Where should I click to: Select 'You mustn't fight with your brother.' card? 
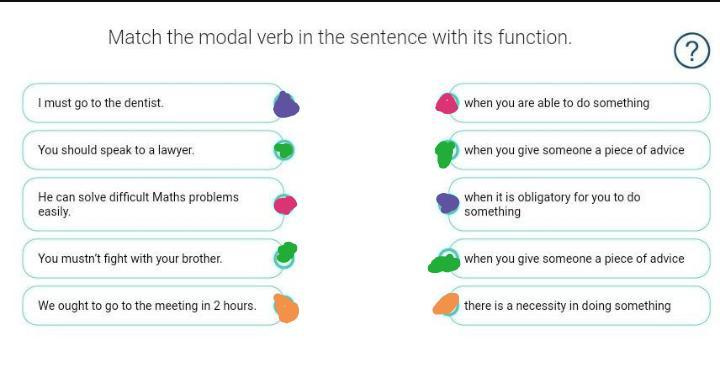153,258
